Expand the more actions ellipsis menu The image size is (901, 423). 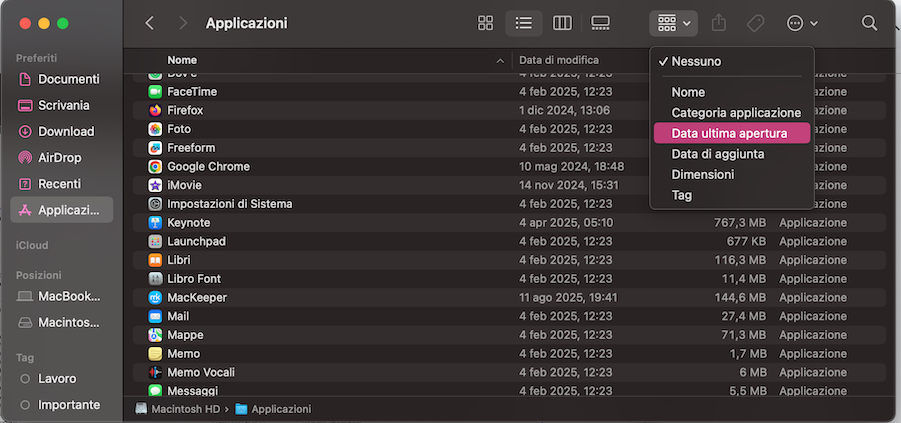(x=802, y=23)
